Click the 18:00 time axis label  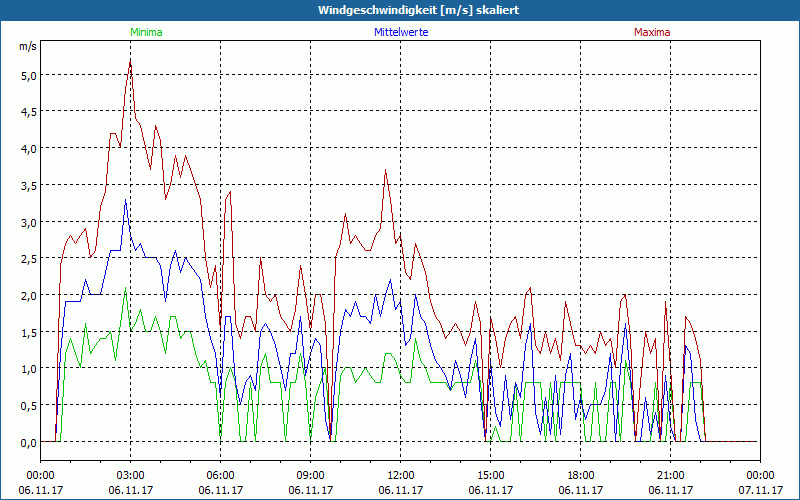pyautogui.click(x=581, y=476)
